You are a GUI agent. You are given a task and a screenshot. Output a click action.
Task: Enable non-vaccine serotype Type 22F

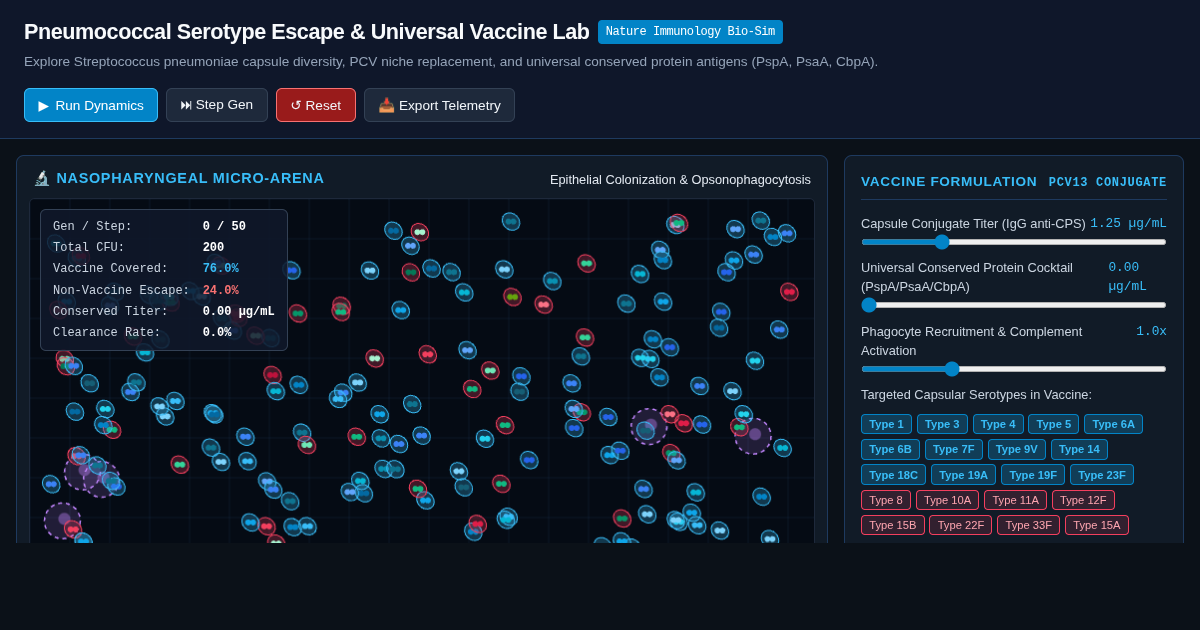tap(961, 525)
